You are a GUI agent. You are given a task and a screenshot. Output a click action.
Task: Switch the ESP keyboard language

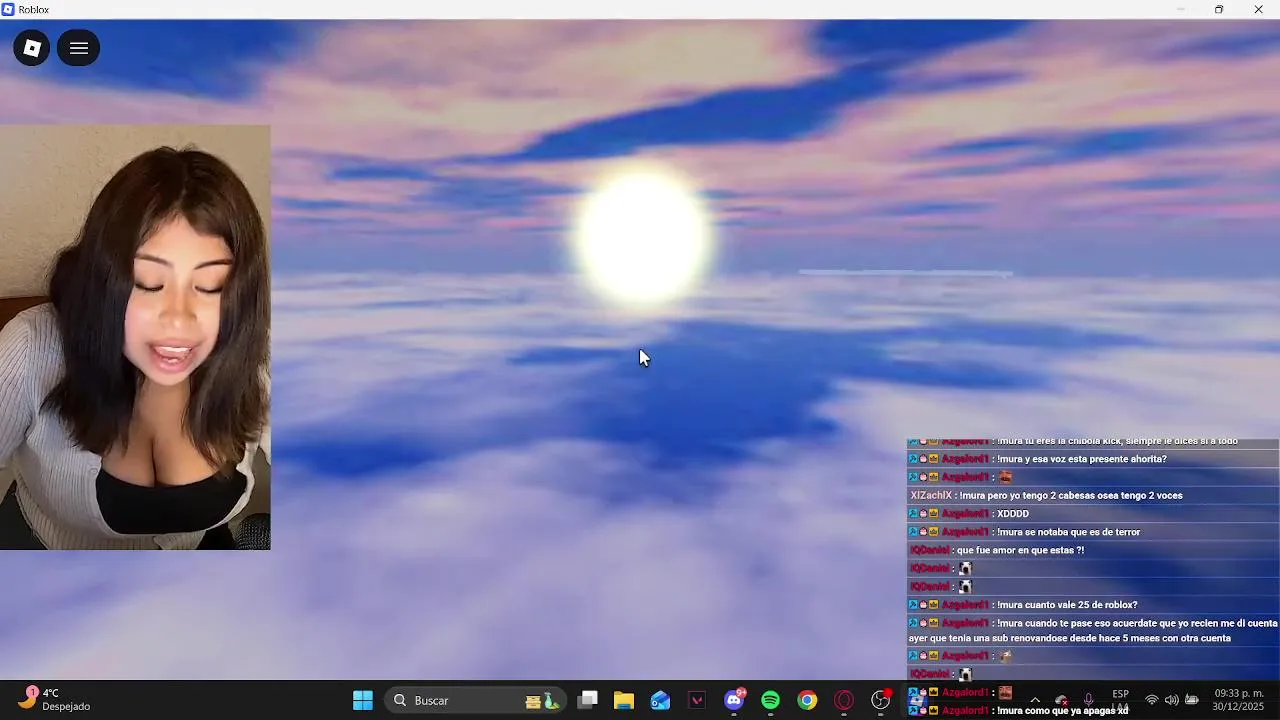coord(1121,700)
